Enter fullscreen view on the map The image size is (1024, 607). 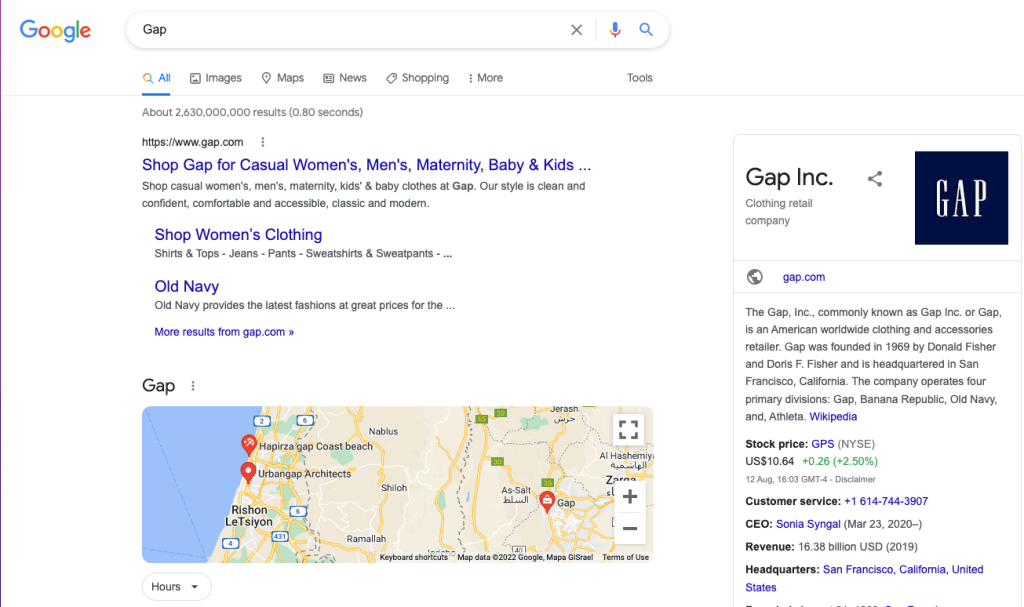[x=628, y=429]
